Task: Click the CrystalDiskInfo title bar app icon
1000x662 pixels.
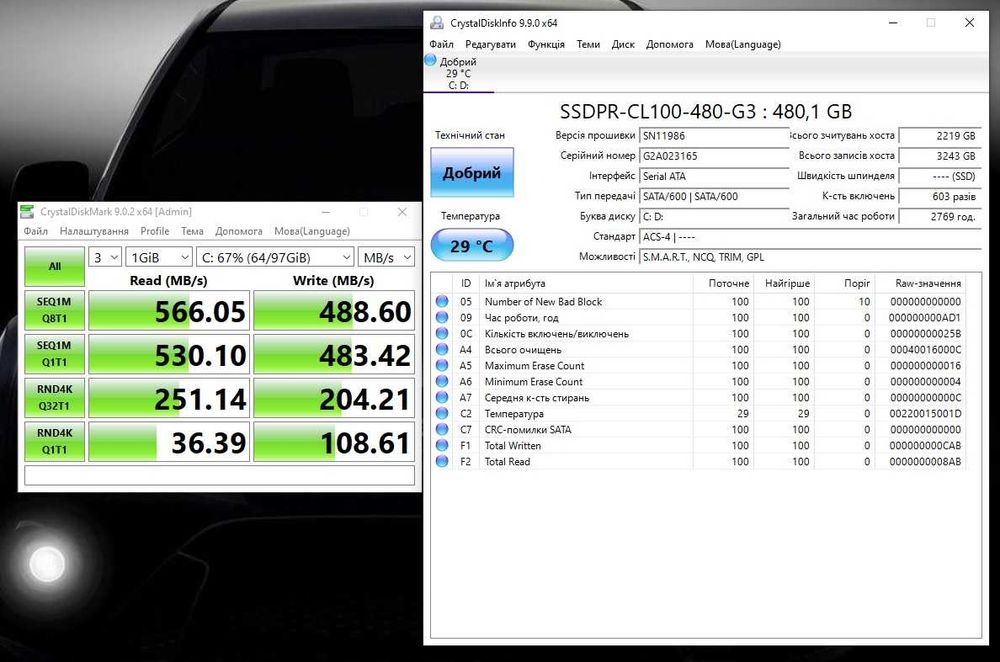Action: pyautogui.click(x=437, y=23)
